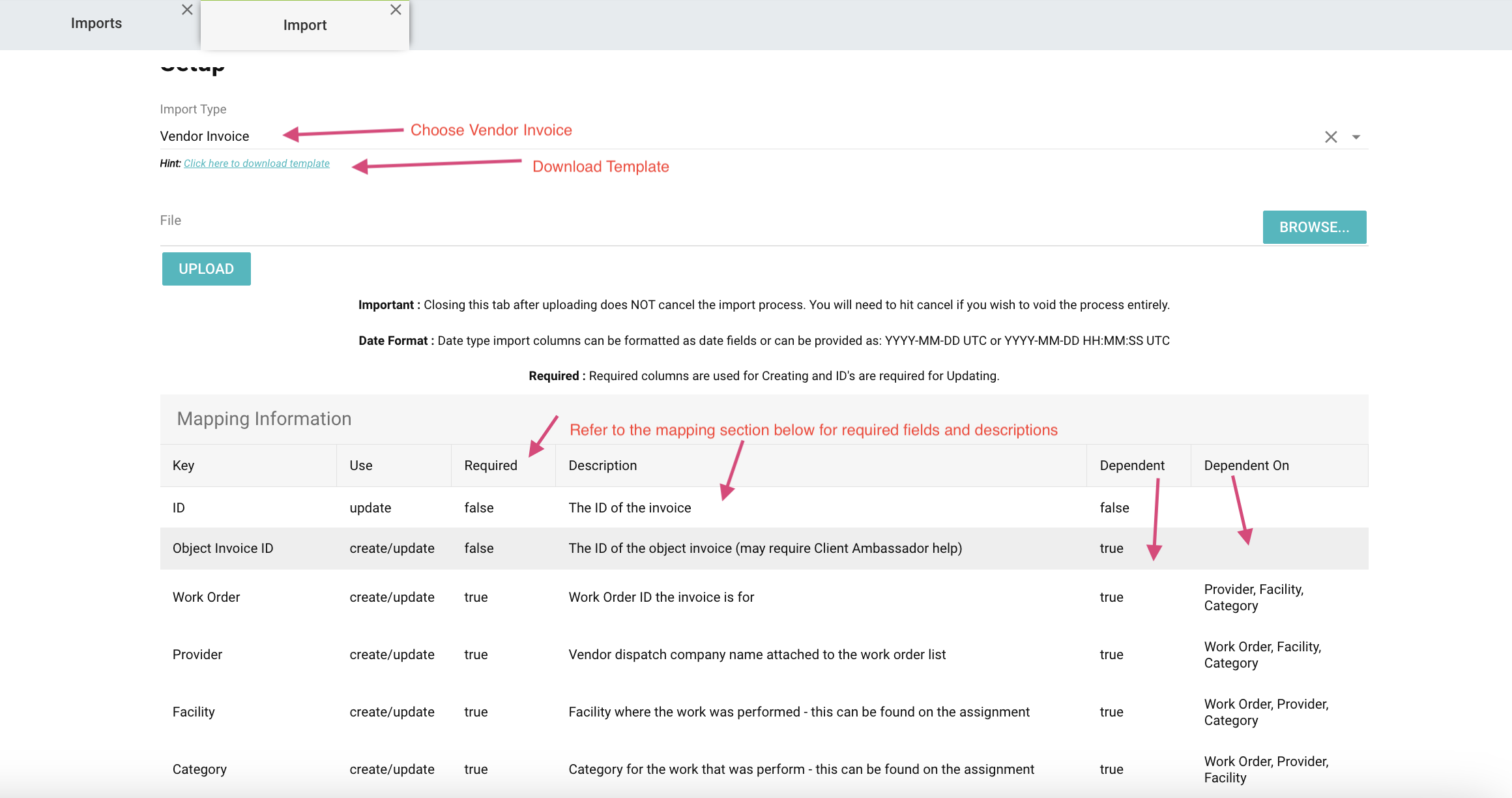
Task: Click the Date Format note text
Action: point(764,340)
